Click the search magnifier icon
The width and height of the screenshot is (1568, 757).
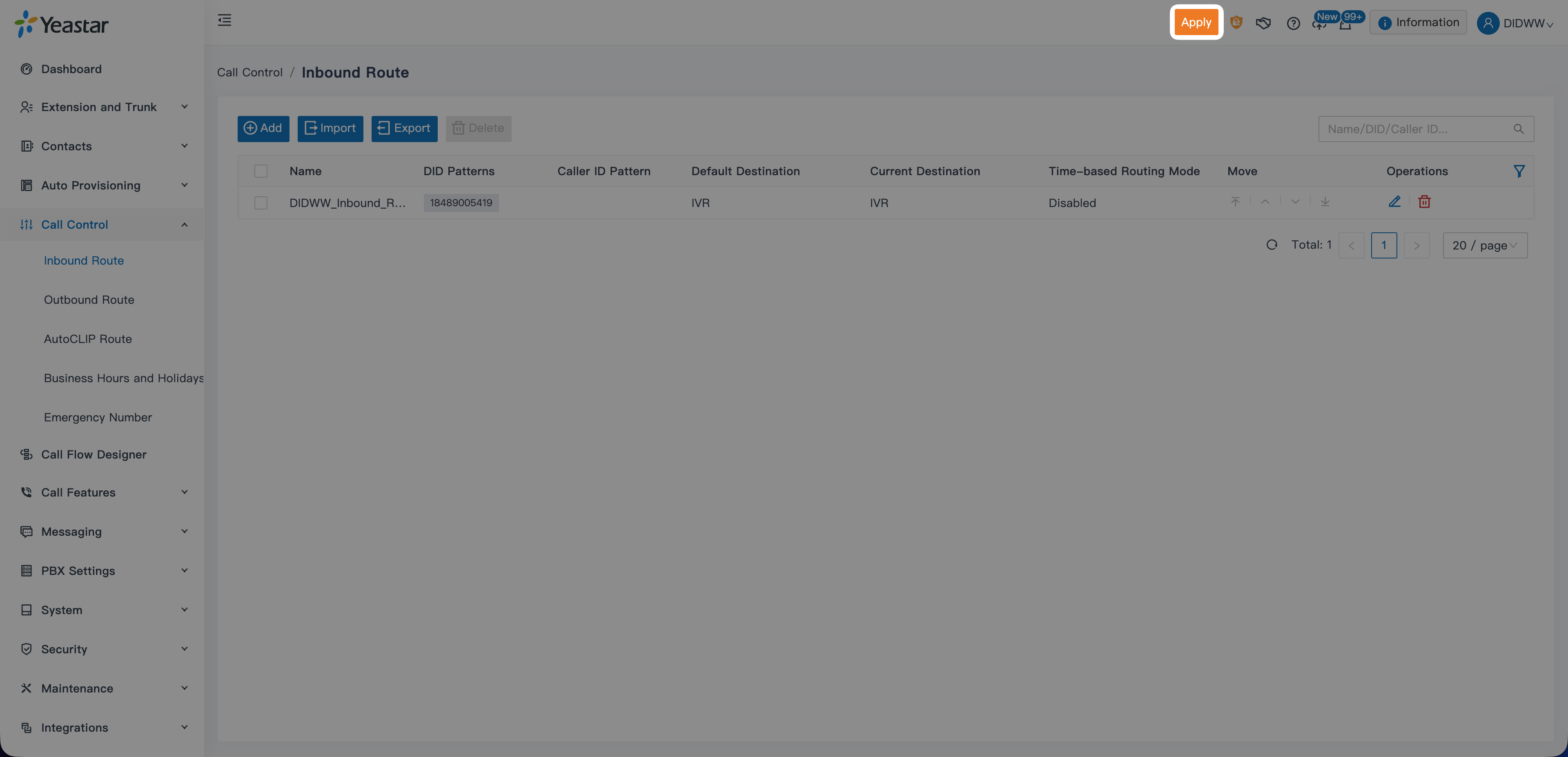pos(1519,129)
